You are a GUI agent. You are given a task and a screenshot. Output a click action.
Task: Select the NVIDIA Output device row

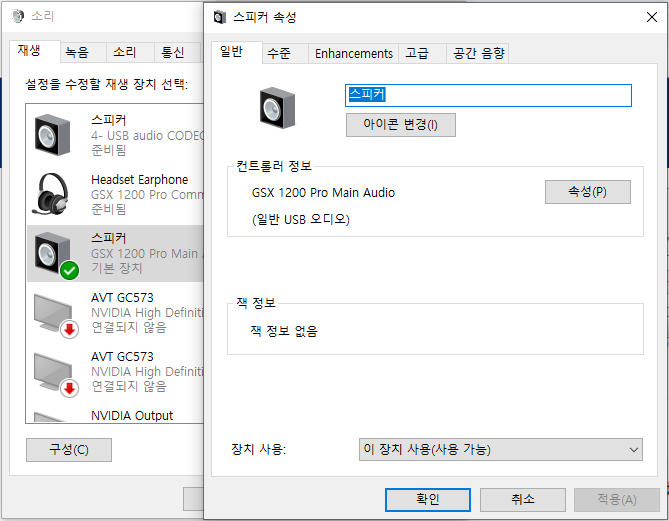pyautogui.click(x=115, y=415)
